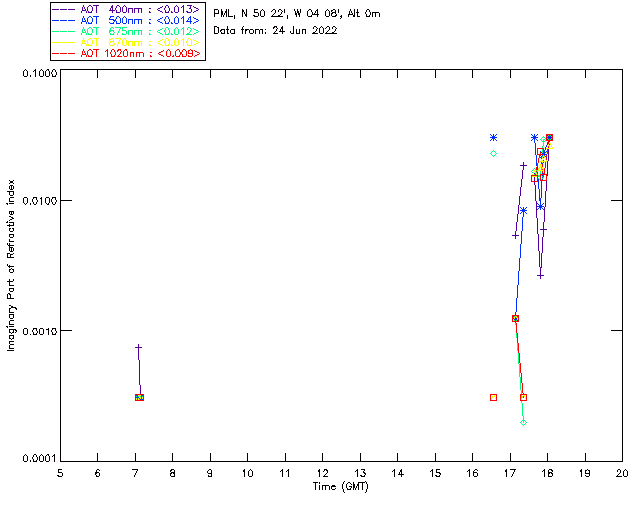Screen dimensions: 640x512
Task: Click the red square marker near time 7
Action: (140, 397)
